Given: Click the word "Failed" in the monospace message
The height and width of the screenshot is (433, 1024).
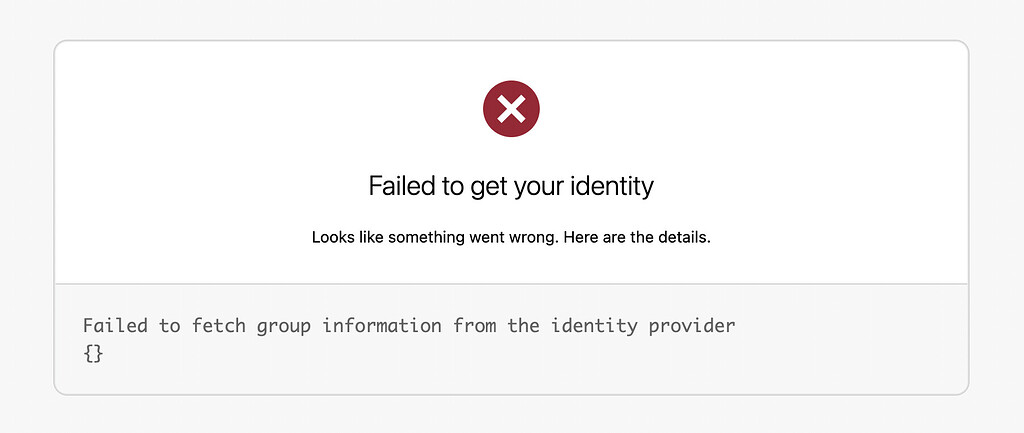Looking at the screenshot, I should pos(115,326).
